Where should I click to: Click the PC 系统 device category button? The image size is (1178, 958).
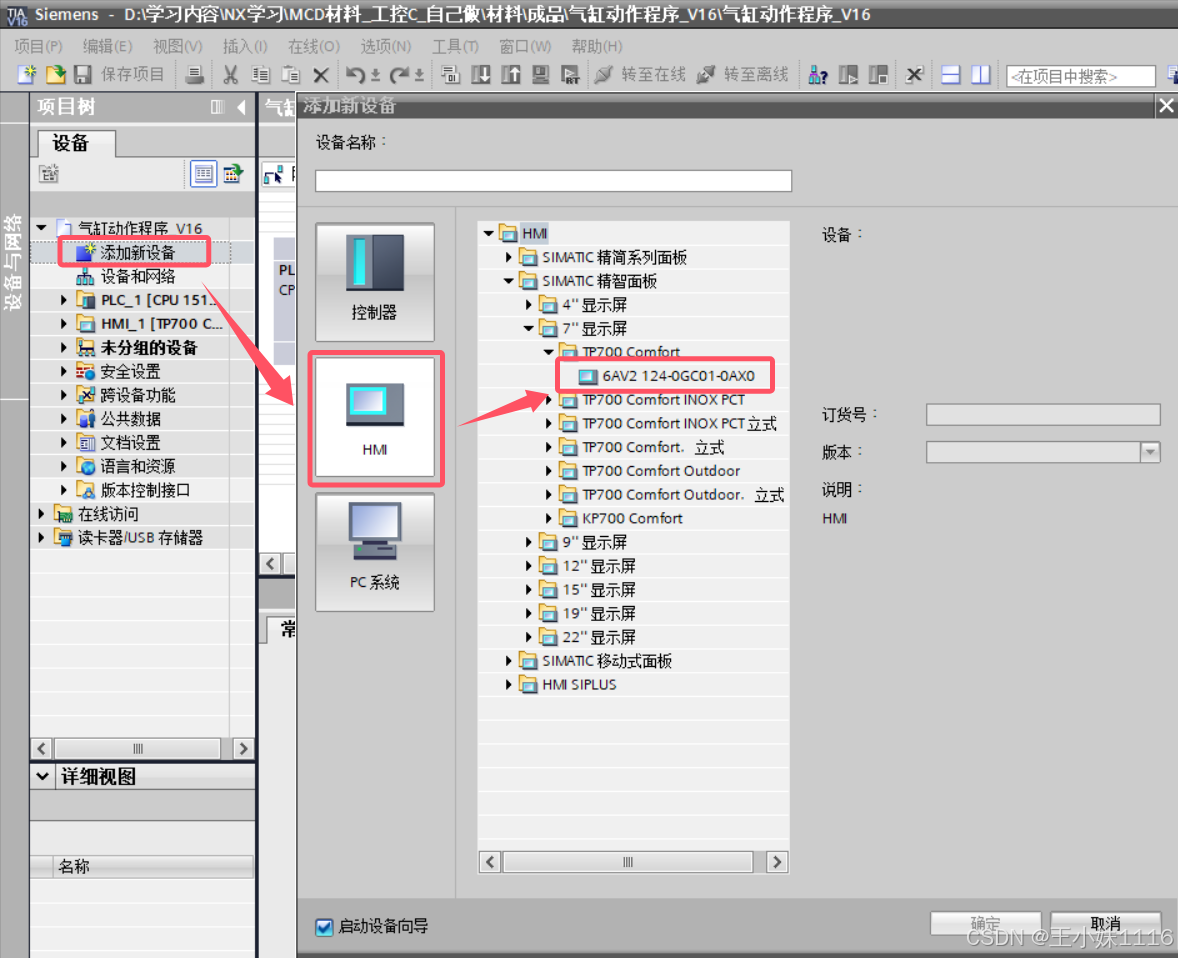pyautogui.click(x=374, y=552)
